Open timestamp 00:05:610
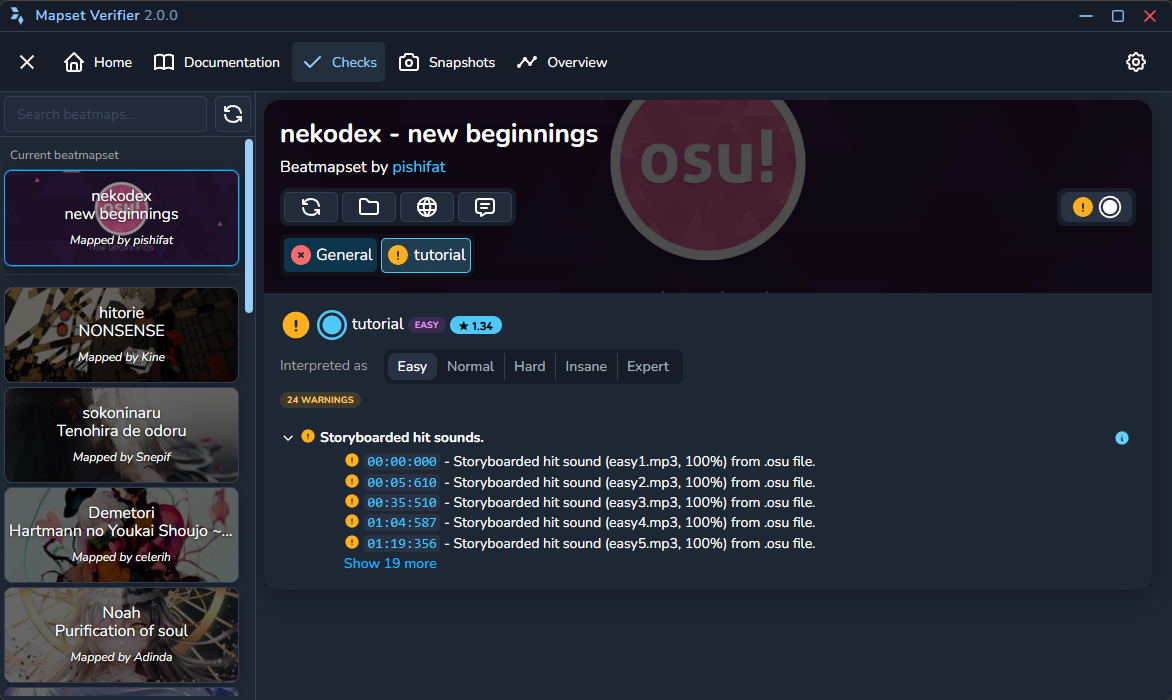 [x=402, y=483]
